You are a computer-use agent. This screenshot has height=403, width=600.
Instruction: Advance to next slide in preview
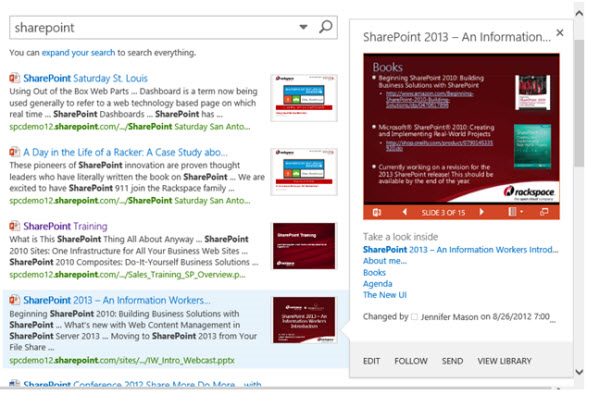click(482, 212)
